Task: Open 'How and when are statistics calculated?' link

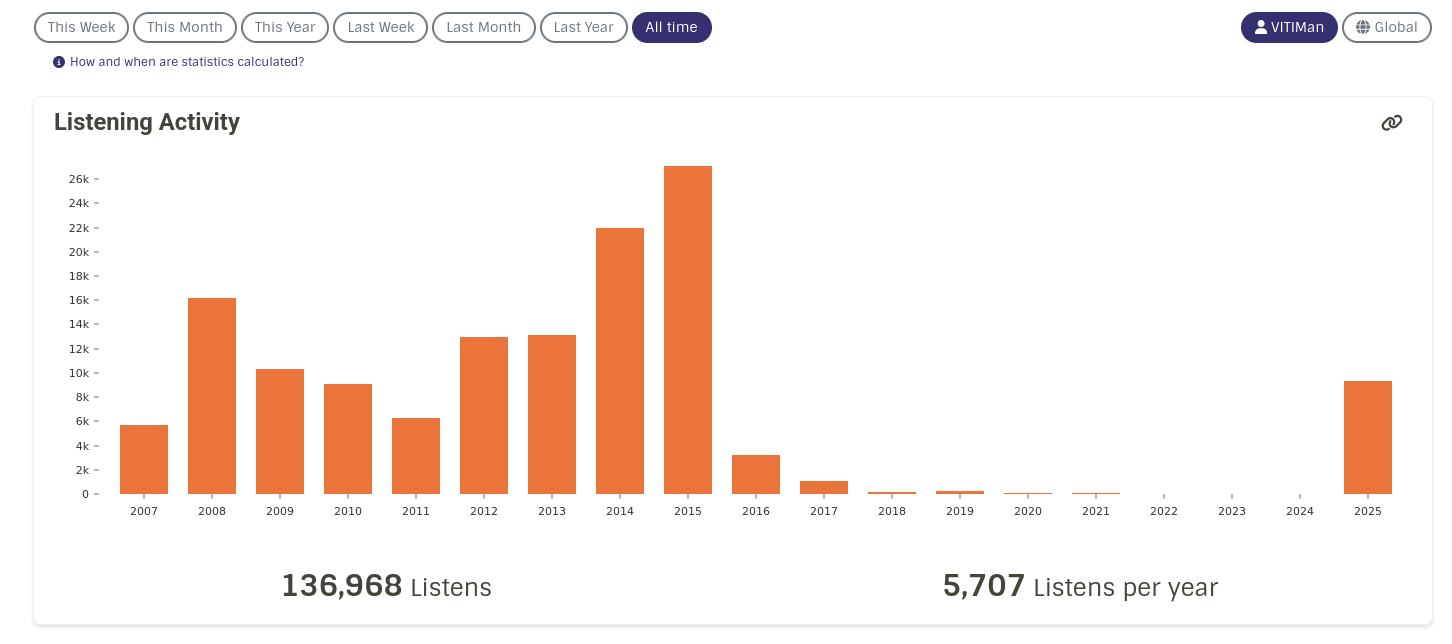Action: click(x=187, y=62)
